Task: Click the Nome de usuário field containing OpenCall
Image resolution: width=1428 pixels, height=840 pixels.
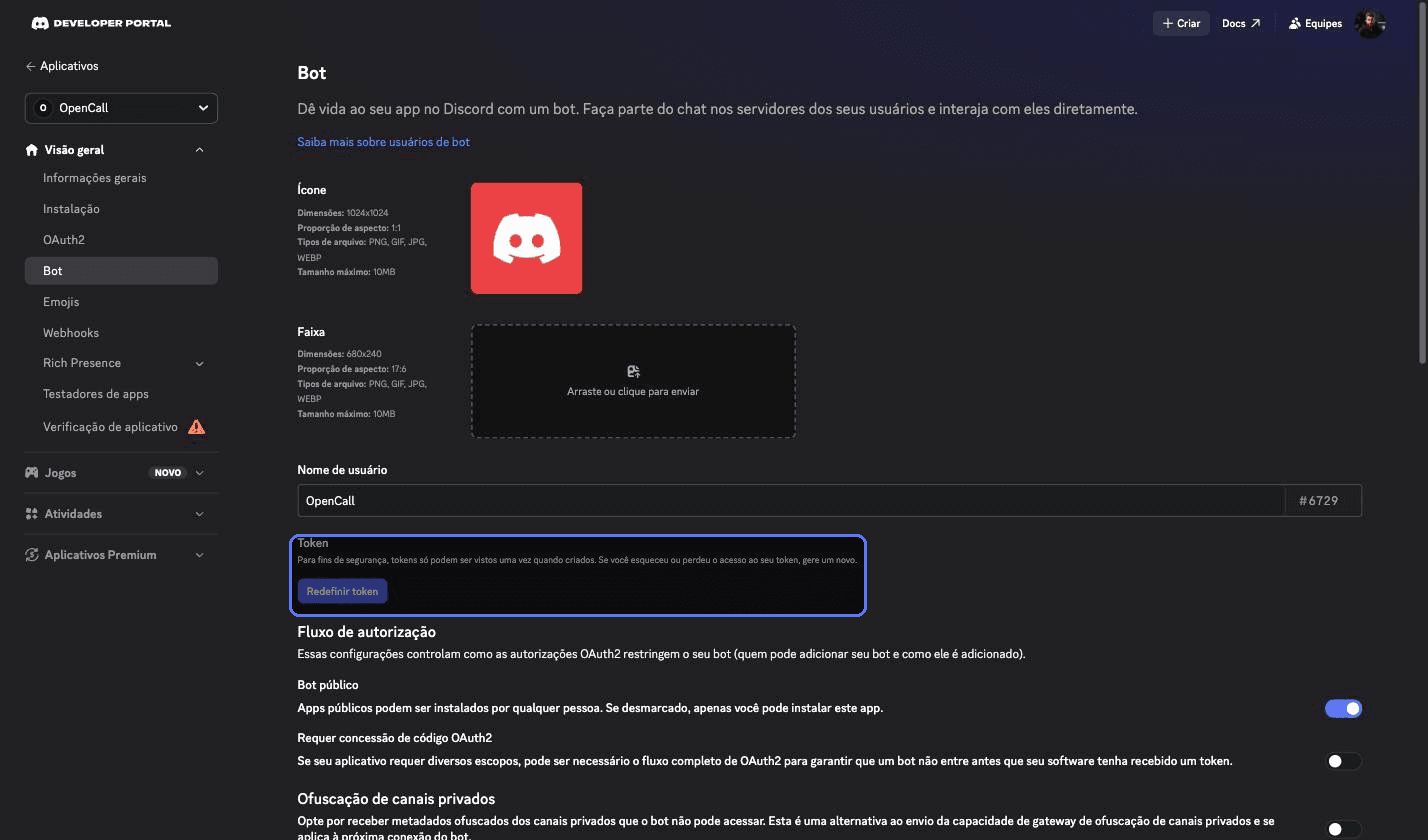Action: (x=791, y=501)
